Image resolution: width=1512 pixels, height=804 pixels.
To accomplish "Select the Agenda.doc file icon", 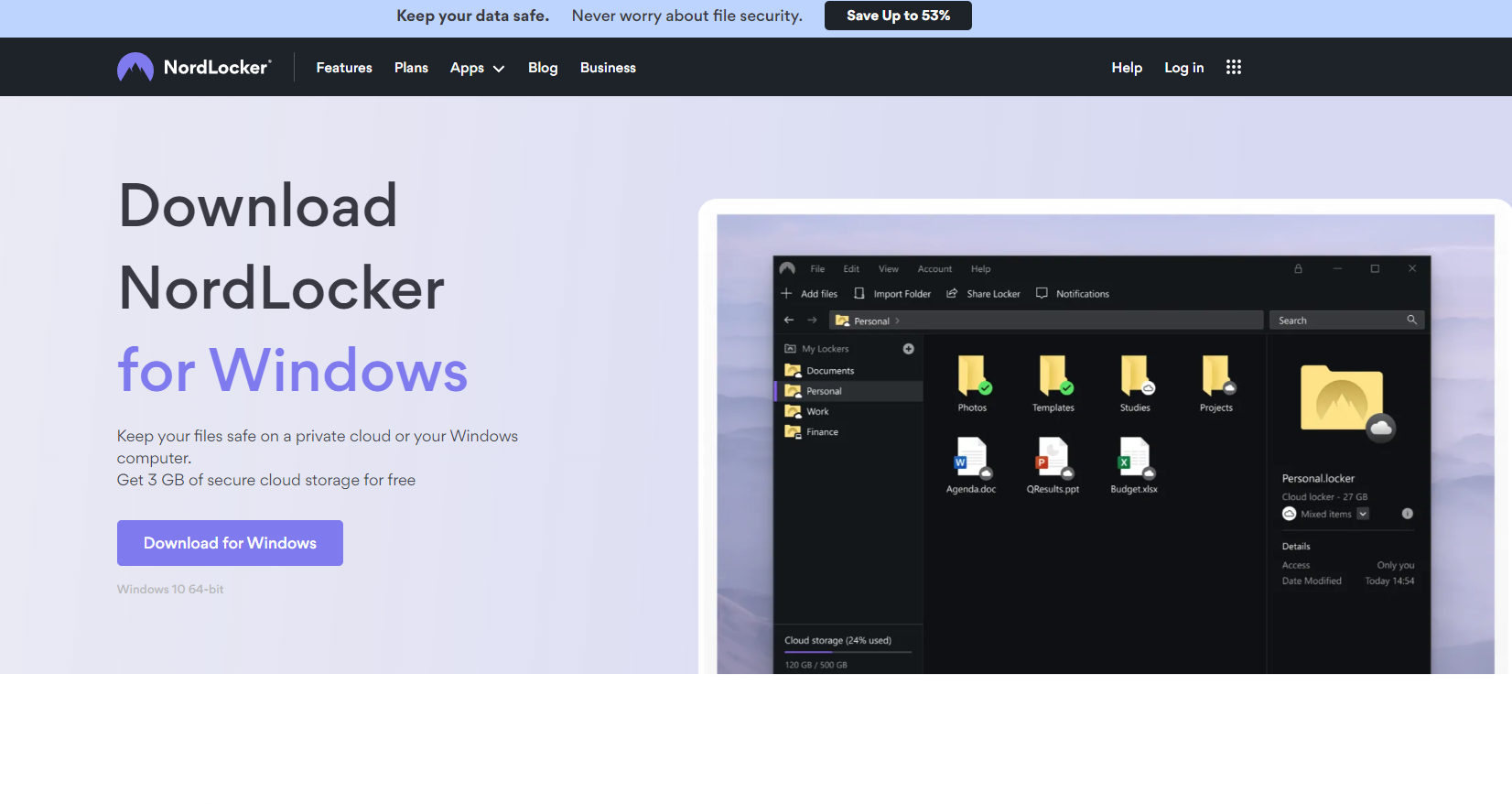I will click(970, 457).
